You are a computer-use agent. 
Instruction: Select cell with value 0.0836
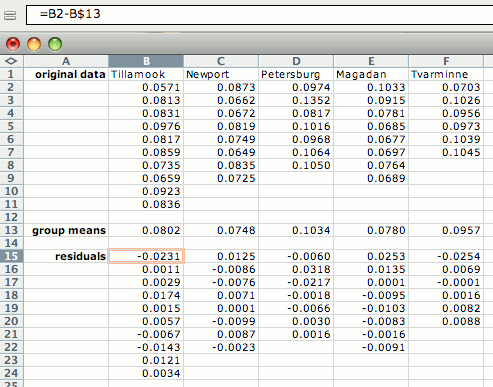click(x=146, y=204)
